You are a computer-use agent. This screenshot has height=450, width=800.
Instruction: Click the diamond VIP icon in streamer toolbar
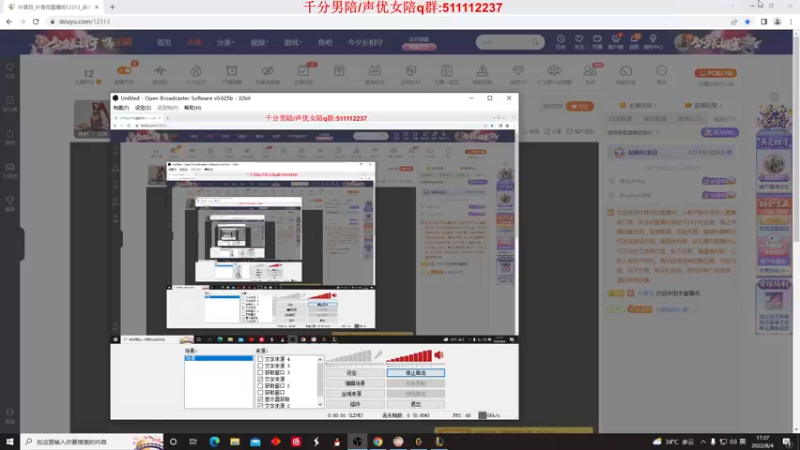pos(518,70)
